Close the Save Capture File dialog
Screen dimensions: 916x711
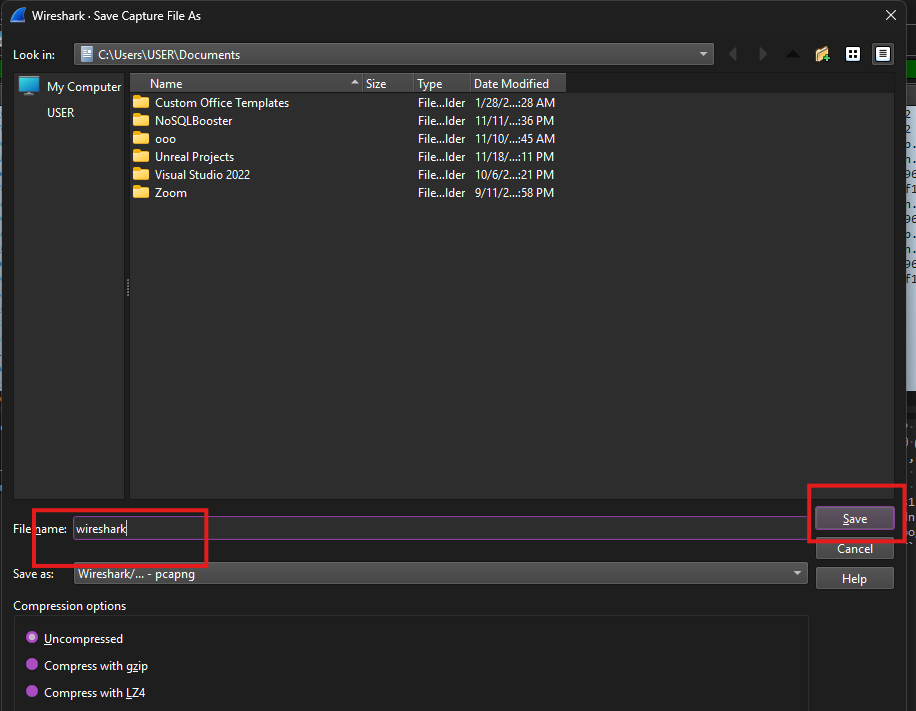click(x=890, y=15)
